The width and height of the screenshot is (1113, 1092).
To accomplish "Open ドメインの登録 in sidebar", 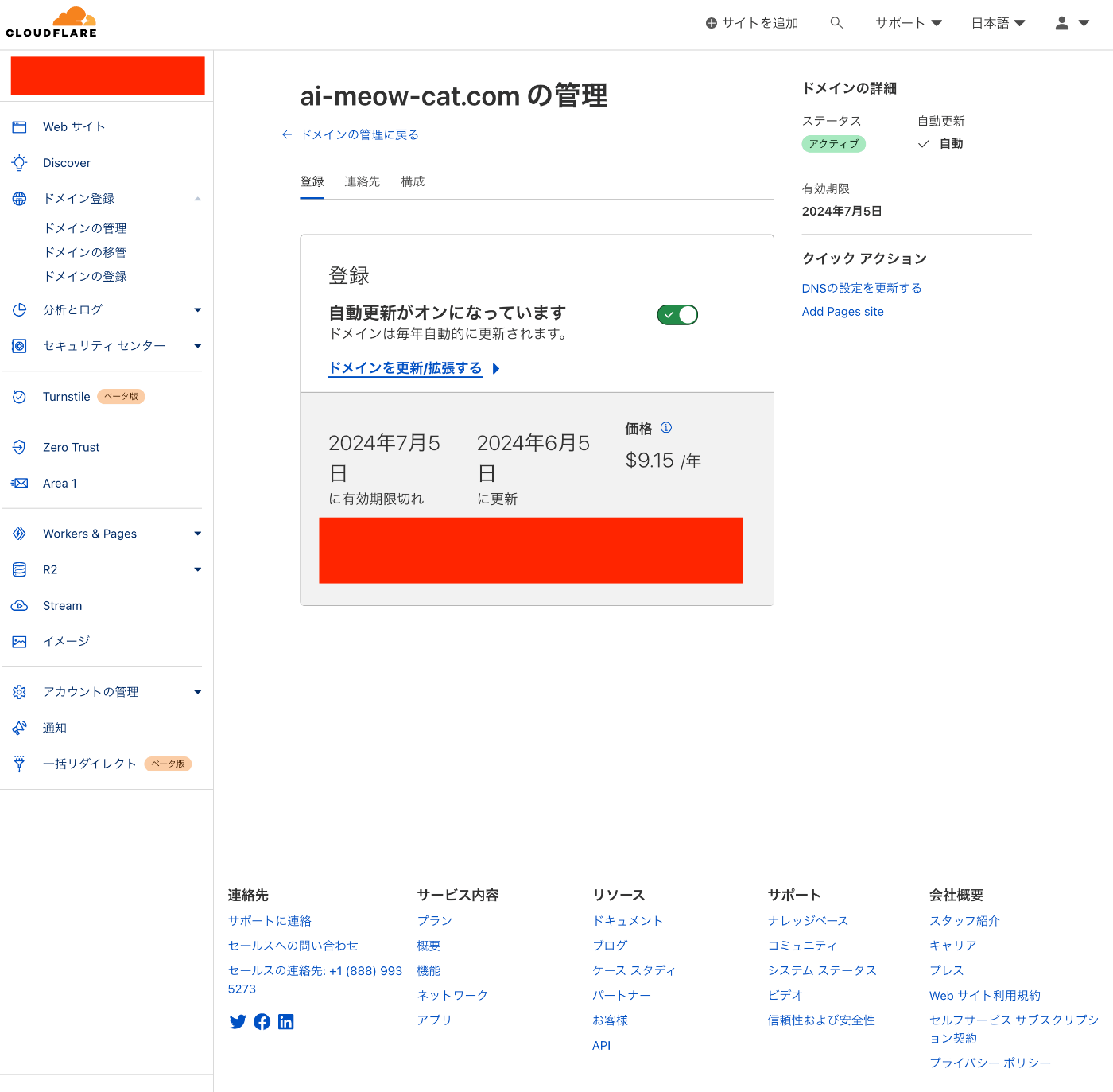I will pos(86,276).
